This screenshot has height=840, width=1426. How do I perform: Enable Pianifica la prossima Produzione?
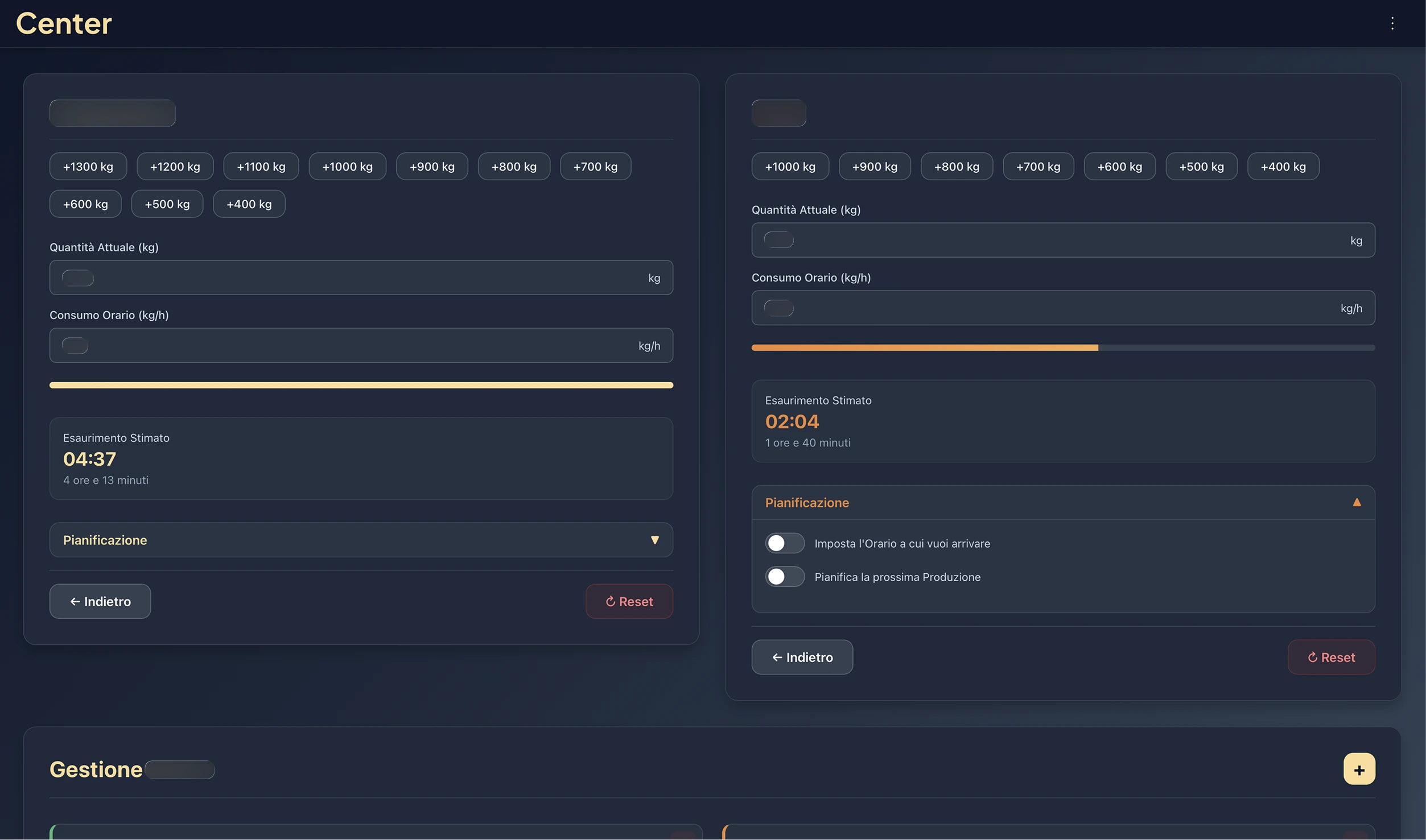tap(784, 576)
